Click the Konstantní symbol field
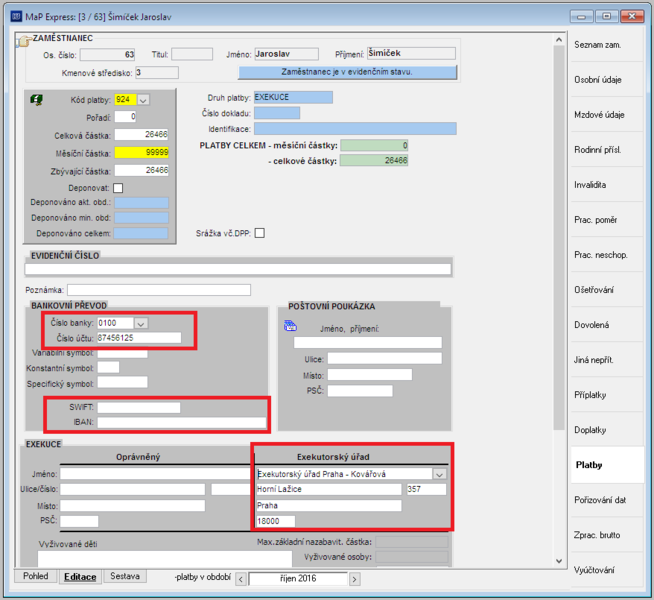Viewport: 654px width, 600px height. coord(108,367)
